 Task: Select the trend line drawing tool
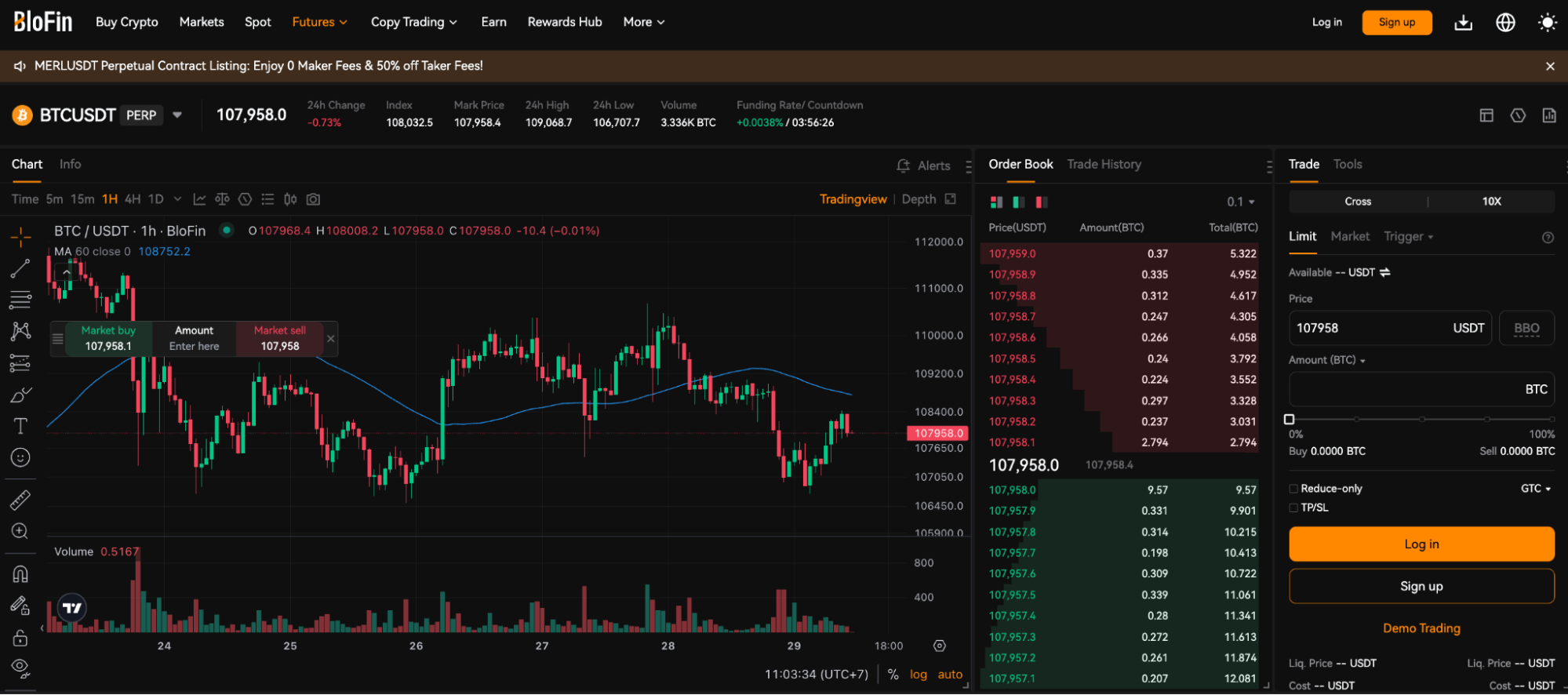click(x=20, y=268)
